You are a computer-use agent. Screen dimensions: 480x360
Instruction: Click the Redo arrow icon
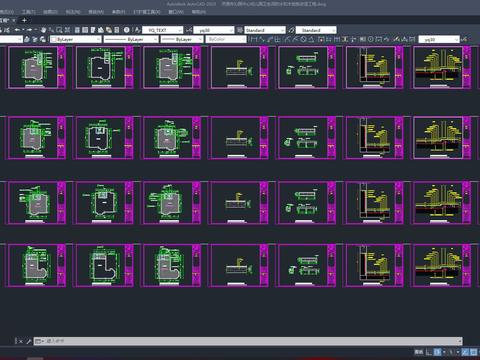point(29,30)
